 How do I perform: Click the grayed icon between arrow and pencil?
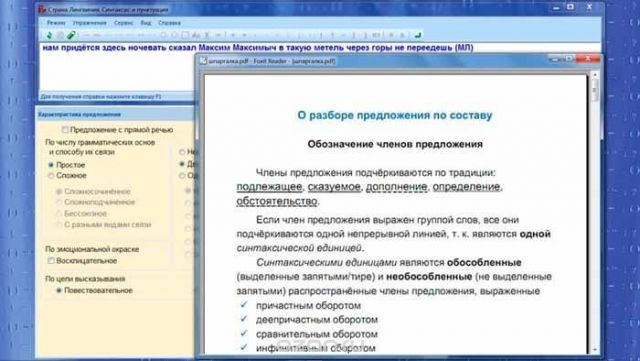(x=60, y=36)
